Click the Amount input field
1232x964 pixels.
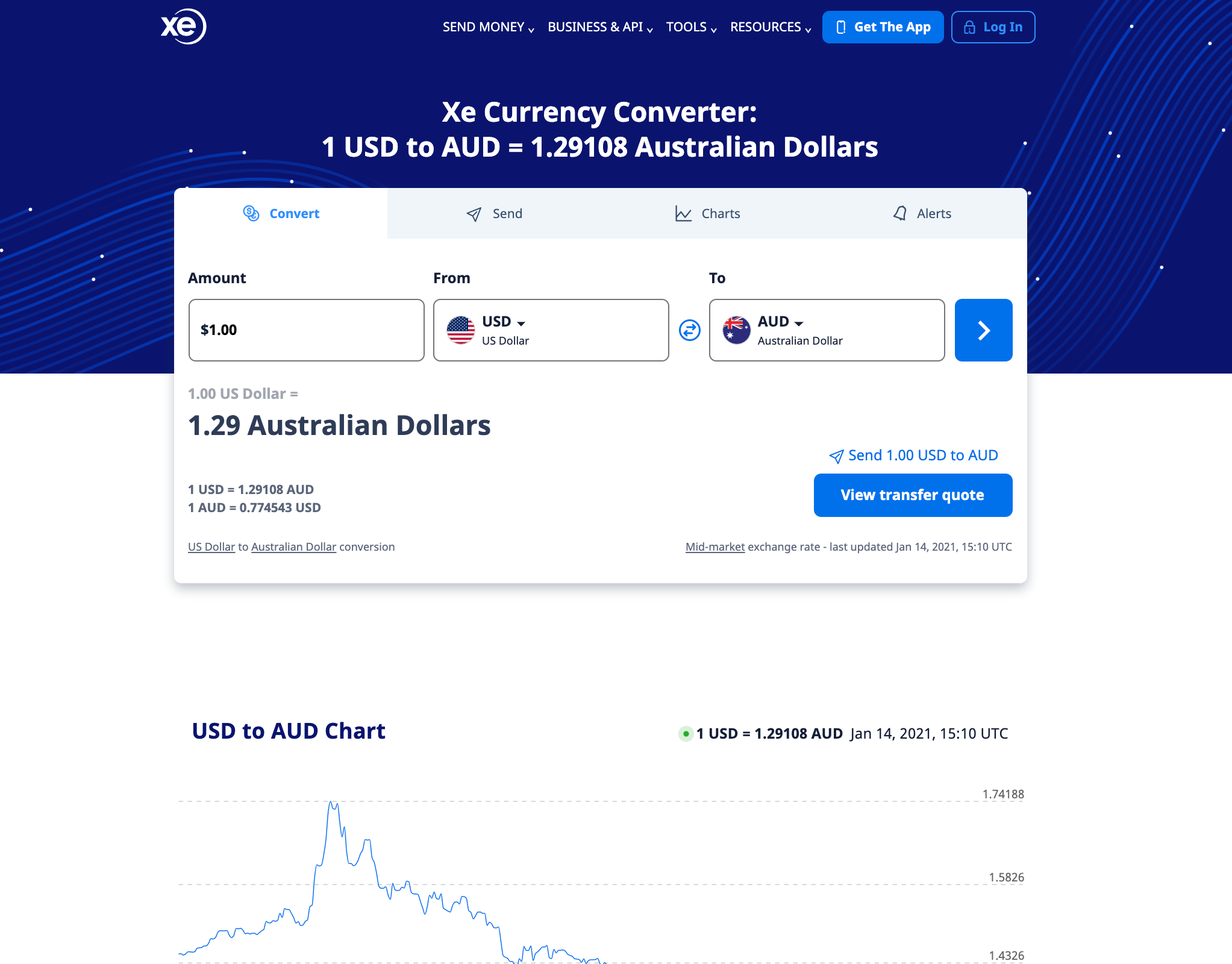tap(307, 330)
